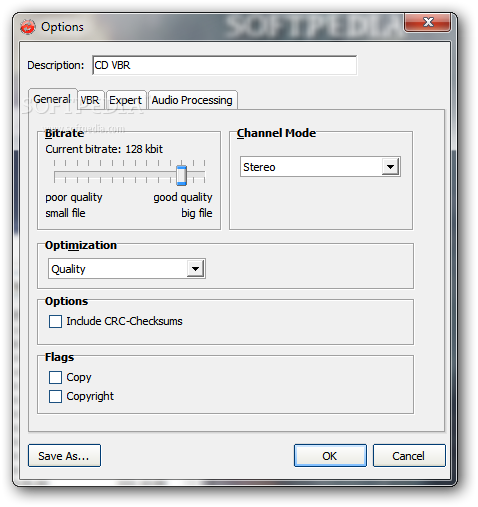Enable Include CRC-Checksums checkbox
The height and width of the screenshot is (507, 478).
[x=55, y=321]
